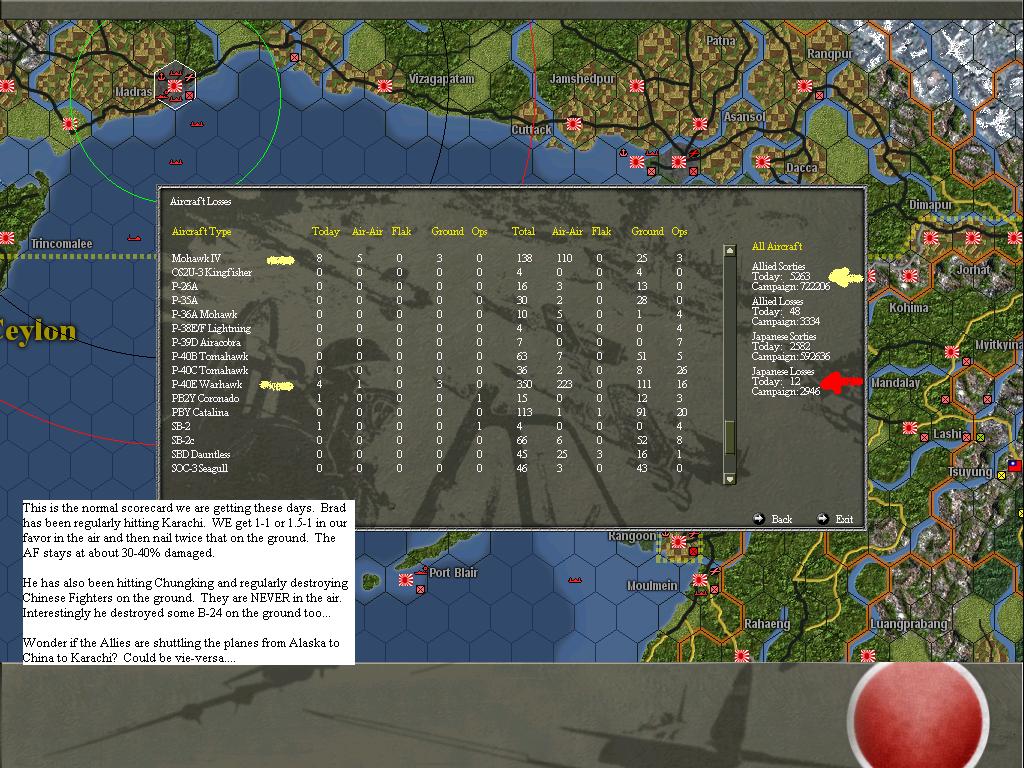The image size is (1024, 768).
Task: Select the P-35A row name
Action: [184, 300]
